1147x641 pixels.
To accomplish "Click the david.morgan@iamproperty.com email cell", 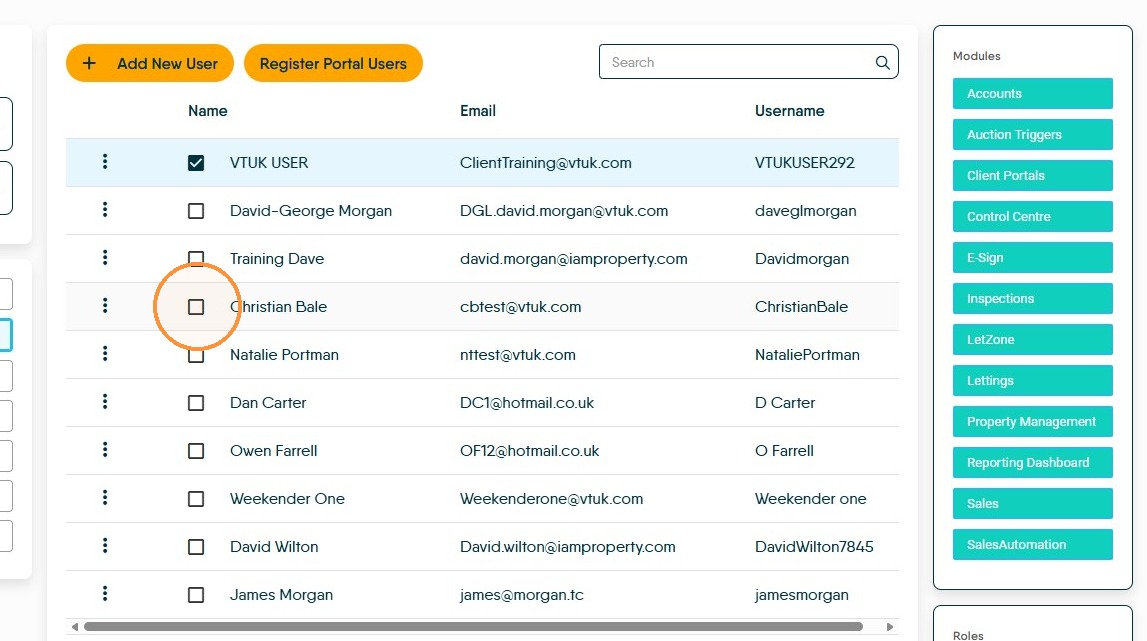I will coord(574,259).
